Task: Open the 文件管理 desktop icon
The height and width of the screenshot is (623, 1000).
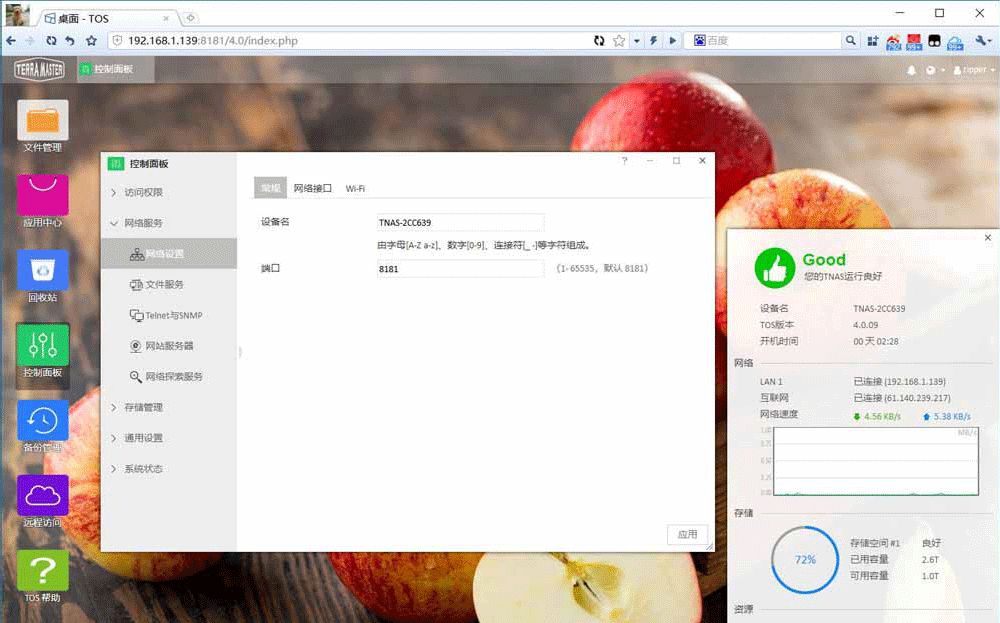Action: pyautogui.click(x=43, y=121)
